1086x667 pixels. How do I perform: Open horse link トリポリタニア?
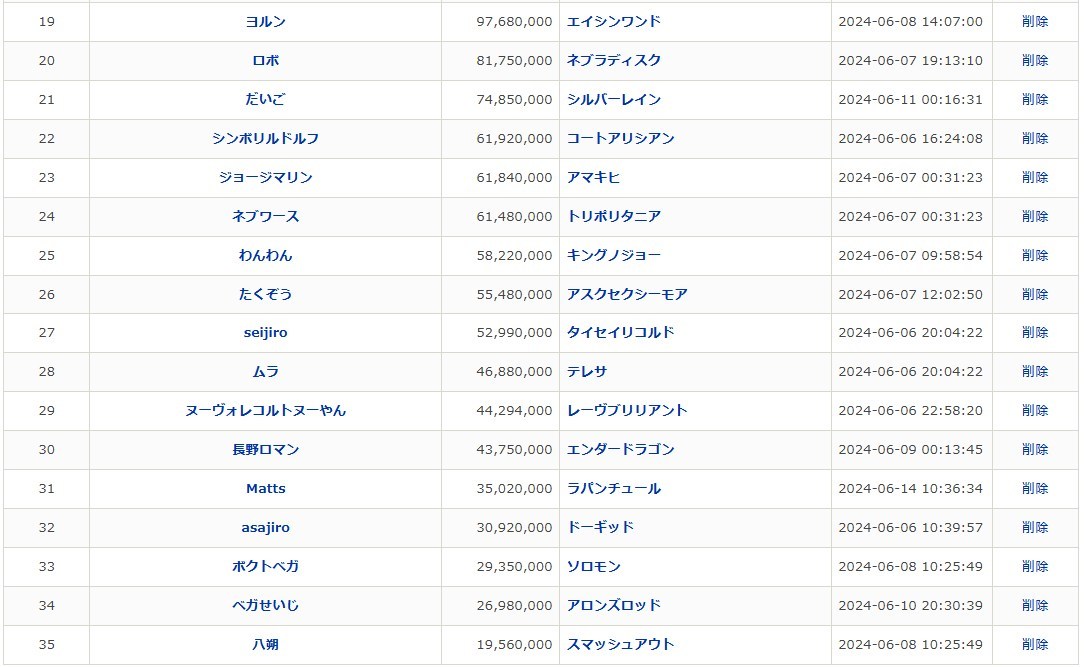[614, 216]
